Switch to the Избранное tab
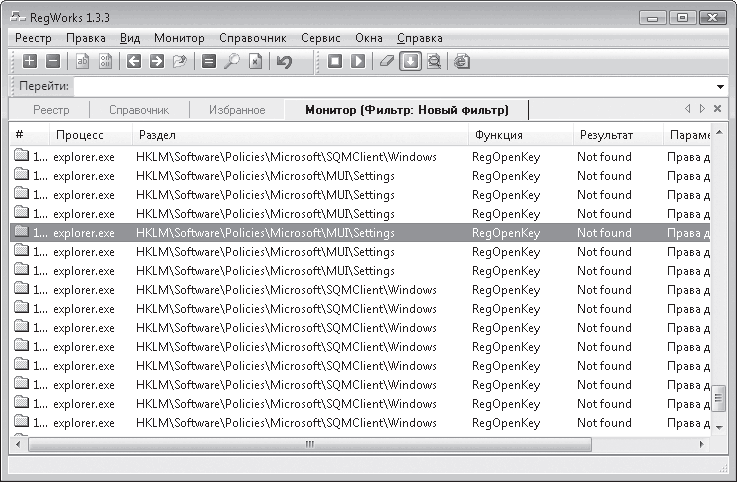This screenshot has width=737, height=482. (237, 110)
